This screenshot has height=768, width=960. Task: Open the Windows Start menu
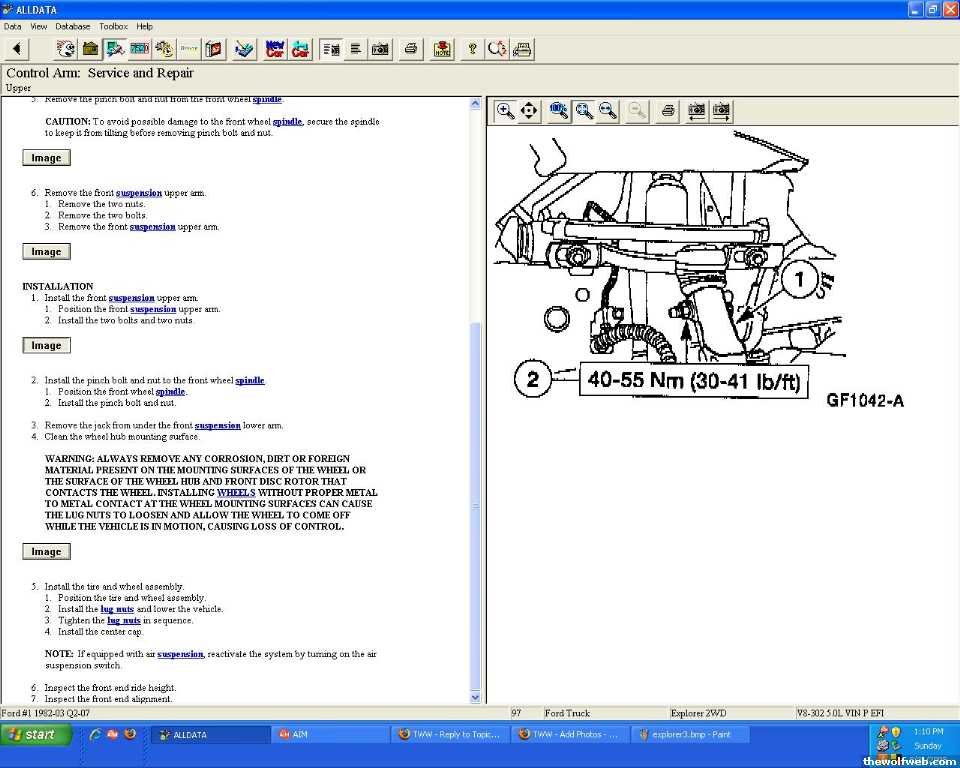tap(37, 734)
